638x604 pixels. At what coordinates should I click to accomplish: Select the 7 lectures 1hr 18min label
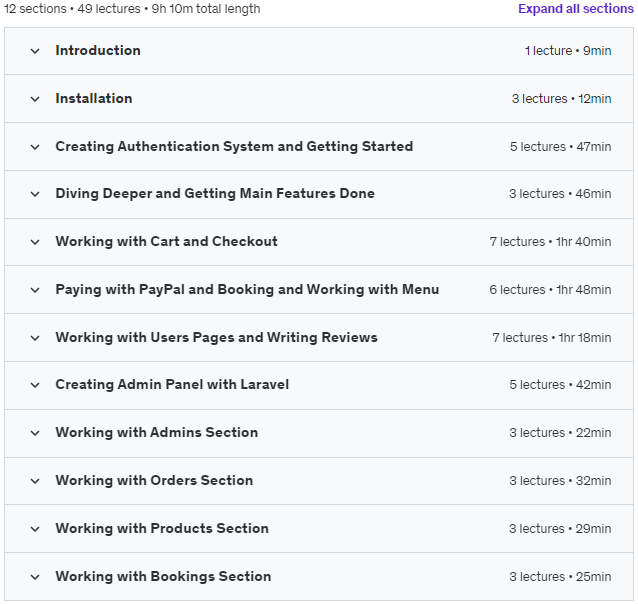coord(552,337)
